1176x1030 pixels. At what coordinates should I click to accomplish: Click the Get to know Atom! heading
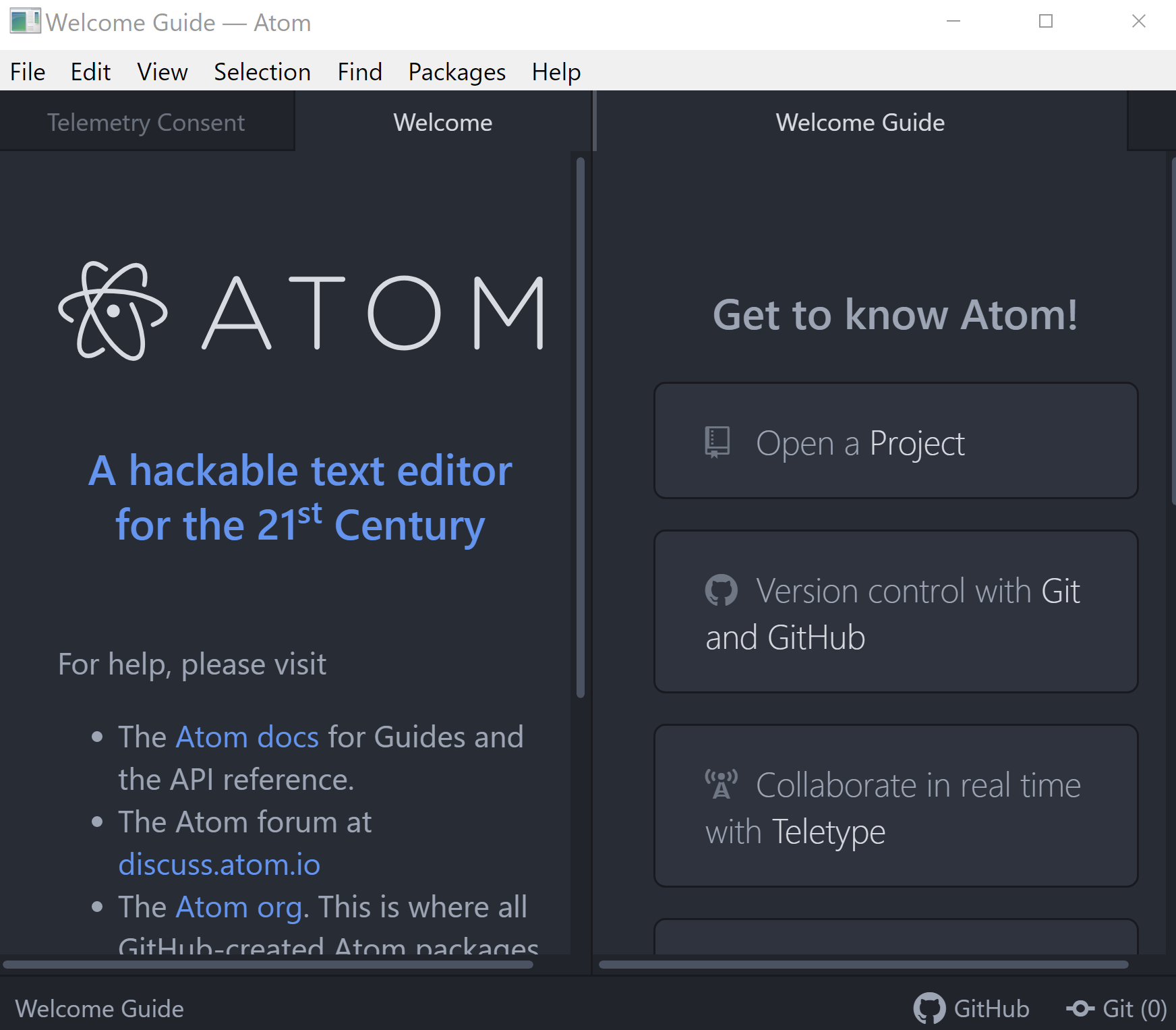coord(895,315)
